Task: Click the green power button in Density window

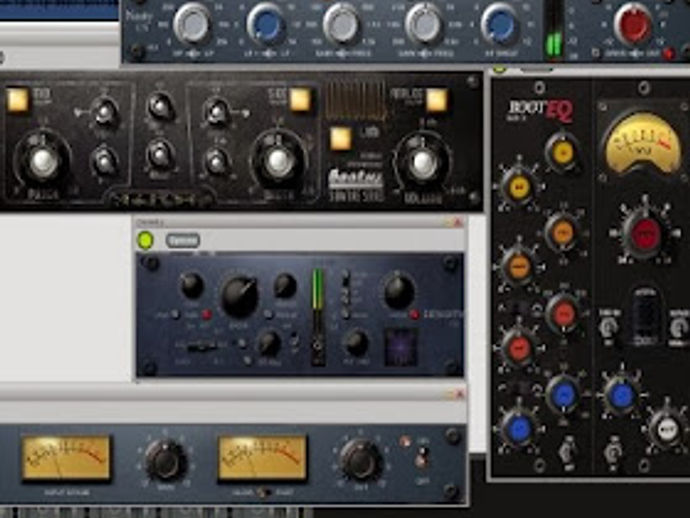Action: [145, 240]
